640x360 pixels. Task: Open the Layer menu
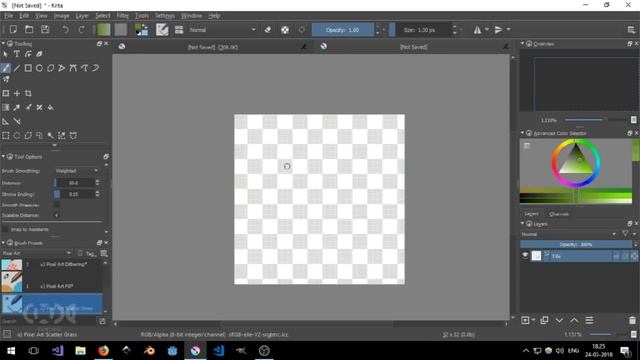point(82,16)
